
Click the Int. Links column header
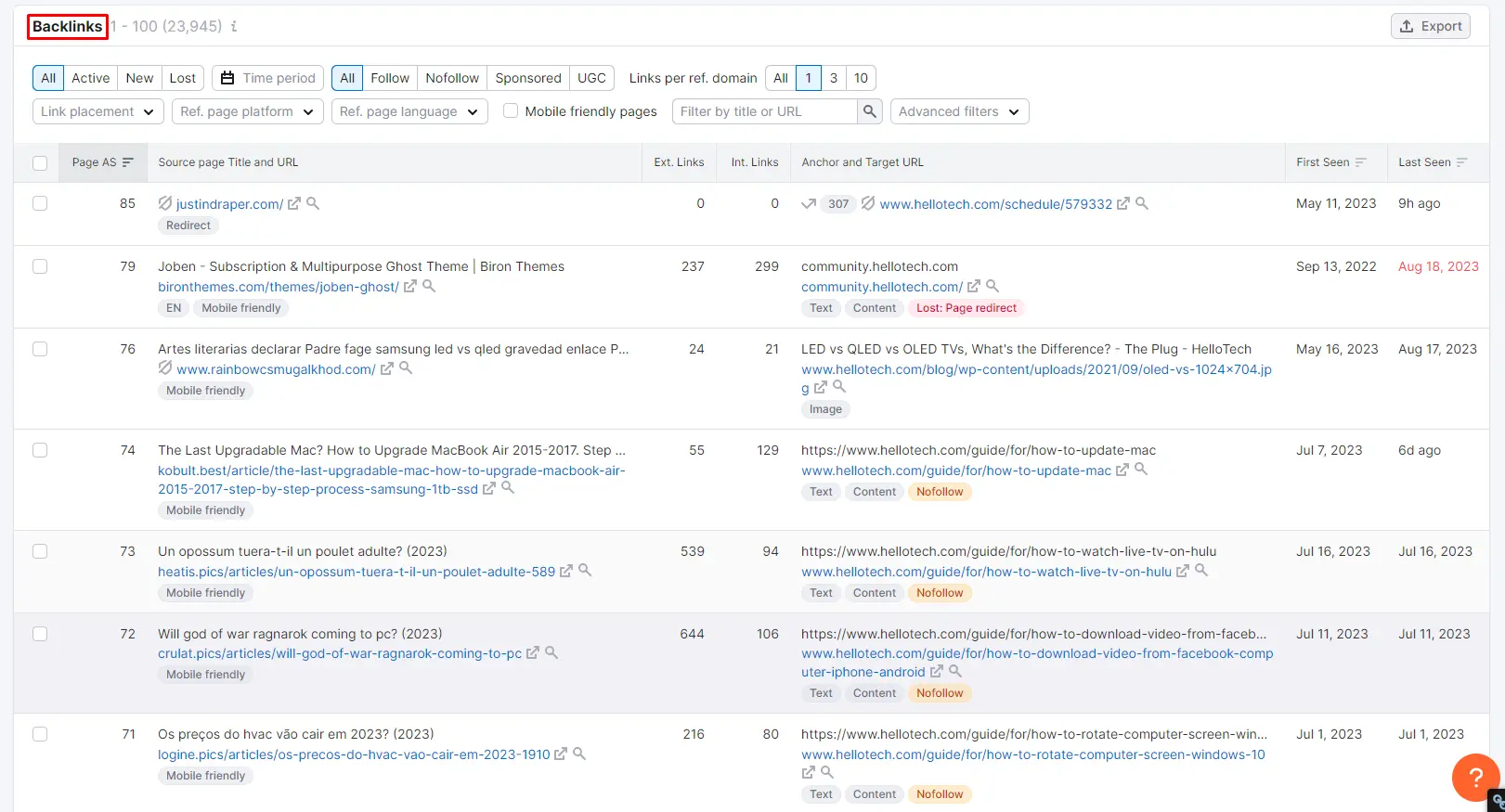point(755,162)
